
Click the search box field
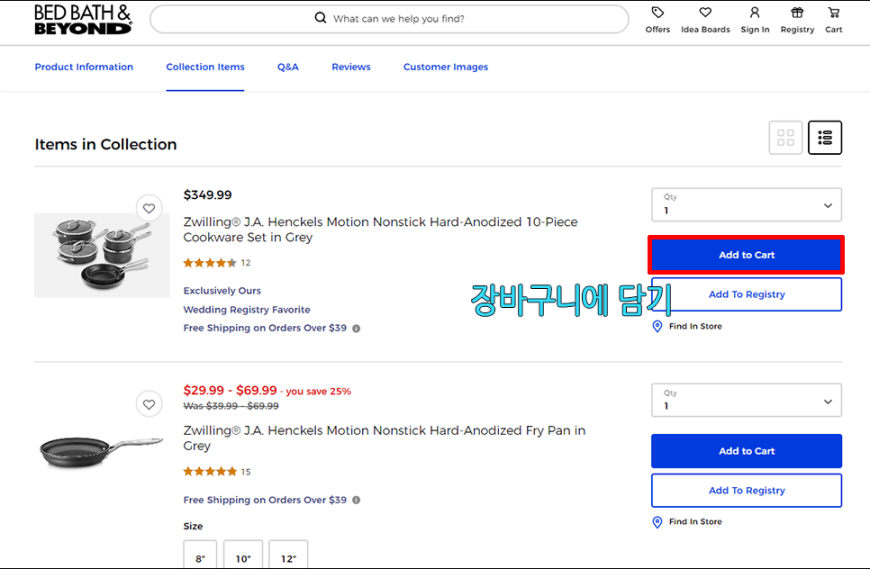pos(390,19)
